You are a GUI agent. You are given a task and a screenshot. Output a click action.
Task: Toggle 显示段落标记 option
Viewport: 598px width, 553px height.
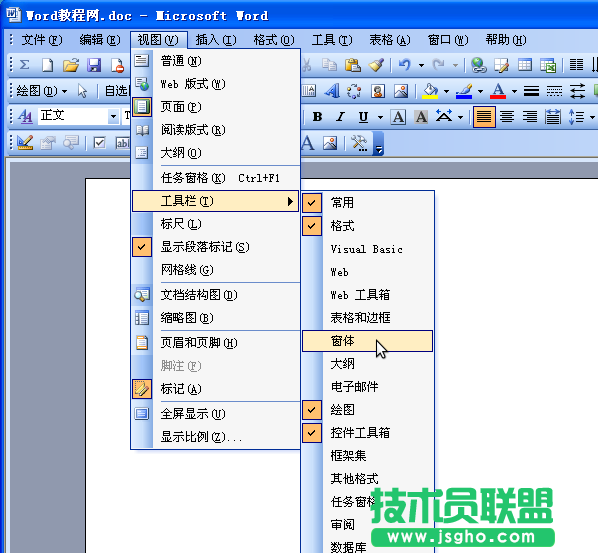point(215,247)
